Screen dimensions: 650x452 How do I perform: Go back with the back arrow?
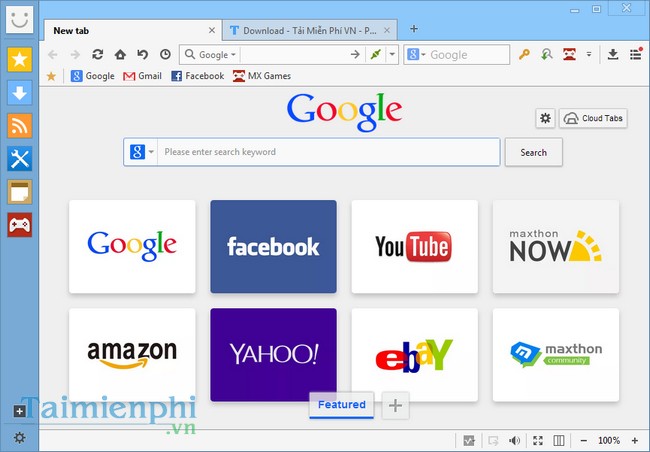(53, 54)
